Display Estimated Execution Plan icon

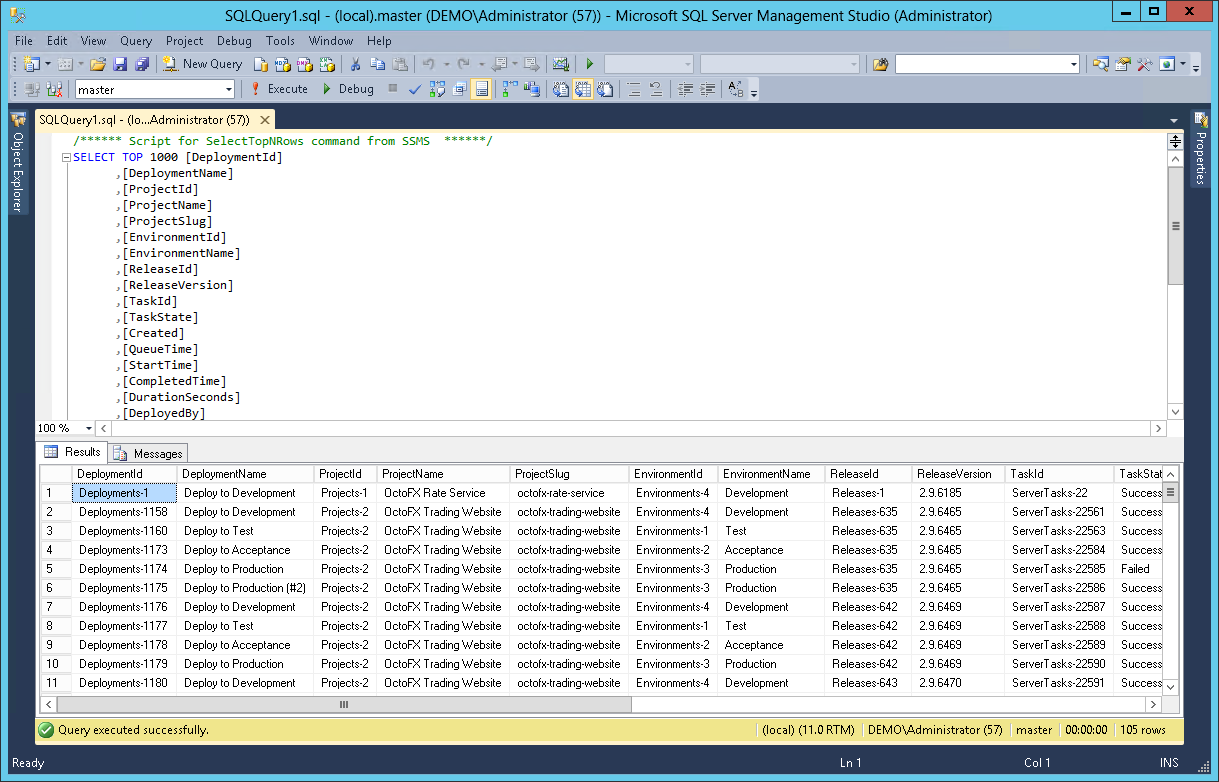point(437,89)
